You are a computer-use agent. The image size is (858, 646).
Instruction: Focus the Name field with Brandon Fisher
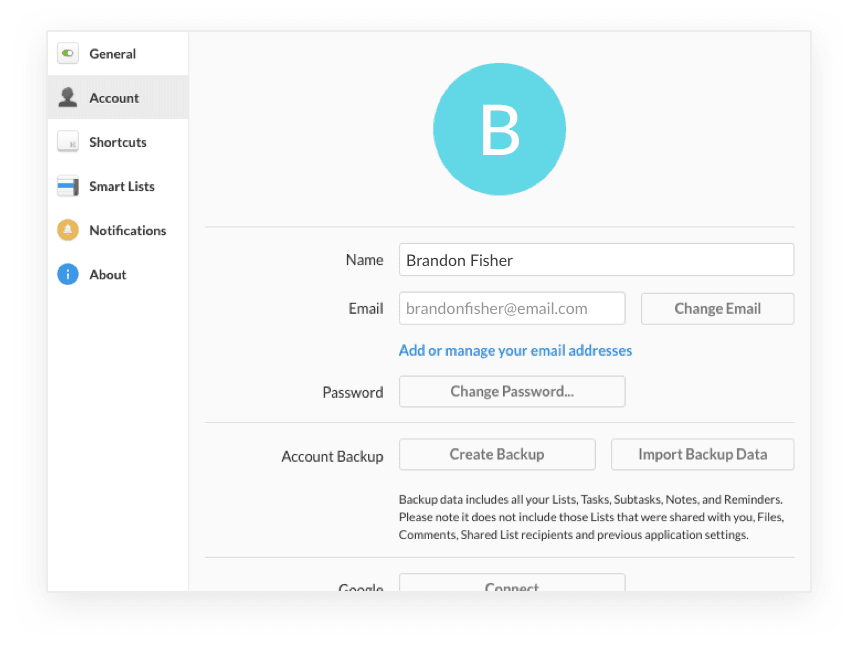tap(596, 260)
